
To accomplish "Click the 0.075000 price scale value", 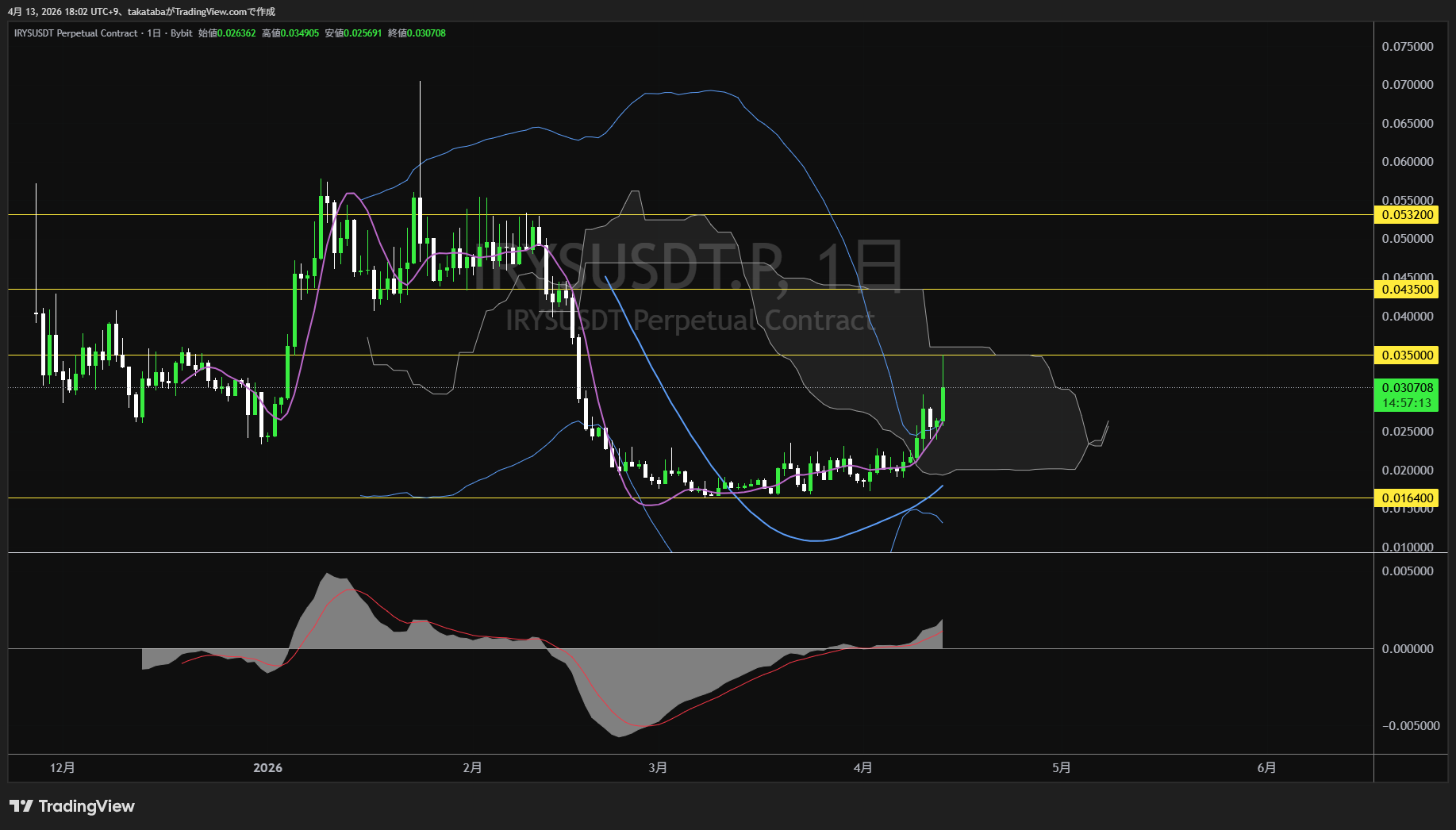I will click(1408, 47).
